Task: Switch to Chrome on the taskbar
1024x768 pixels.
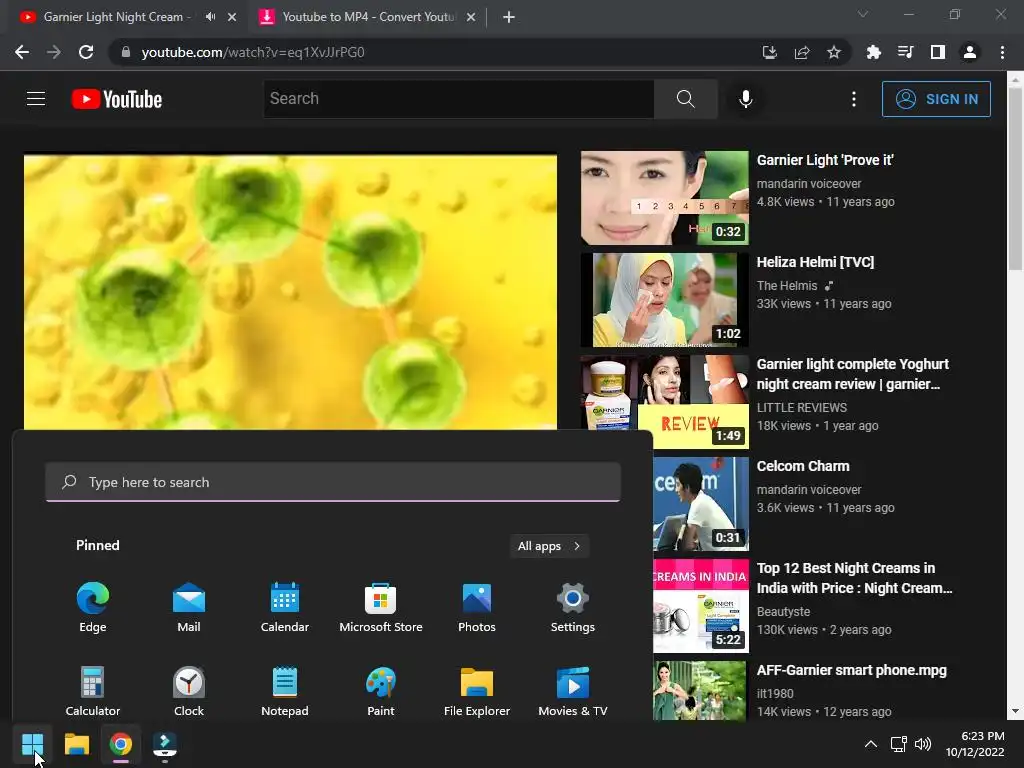Action: tap(120, 744)
